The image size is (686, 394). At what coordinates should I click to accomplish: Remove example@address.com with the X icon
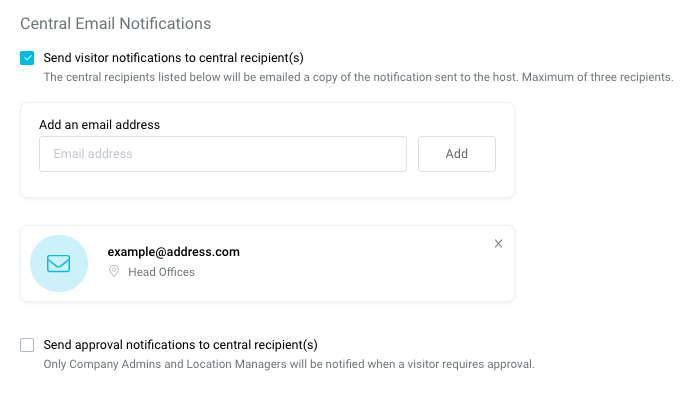498,244
